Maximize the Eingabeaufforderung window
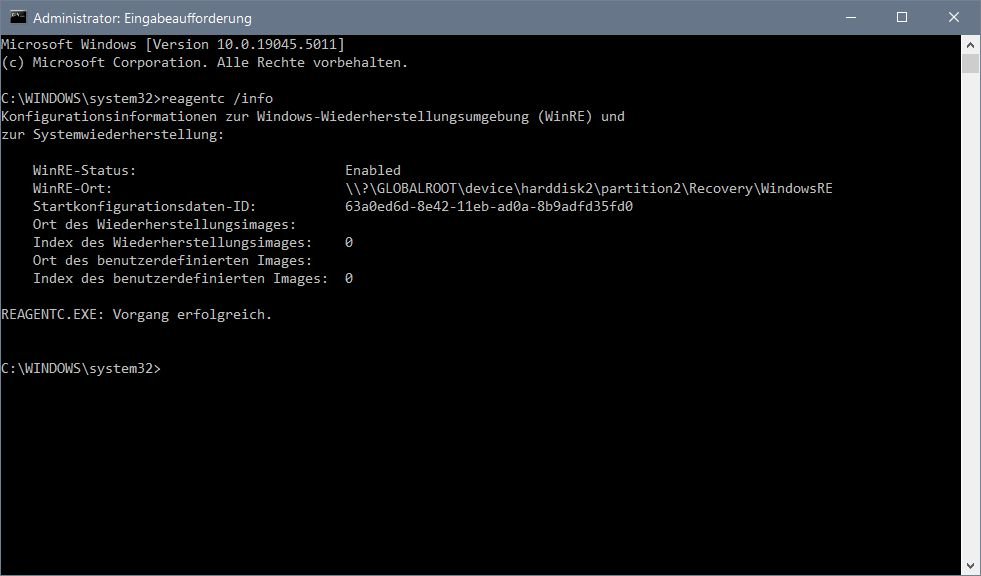 pyautogui.click(x=902, y=17)
